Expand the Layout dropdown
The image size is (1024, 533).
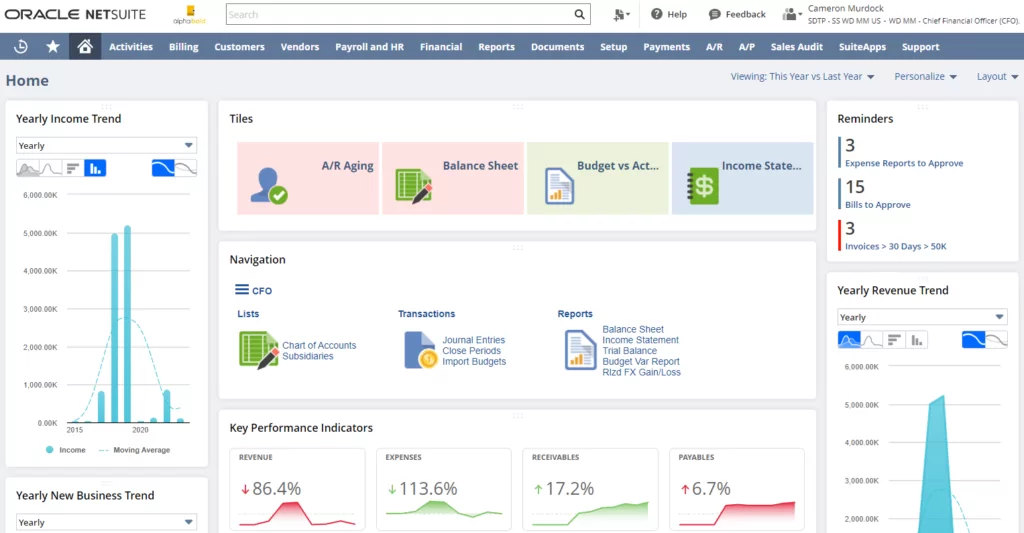pos(997,76)
